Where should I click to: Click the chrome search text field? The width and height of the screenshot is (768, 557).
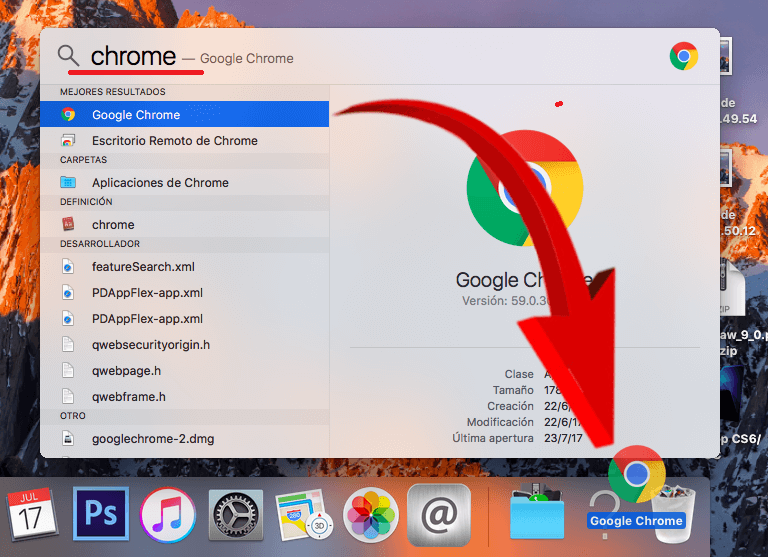coord(133,56)
